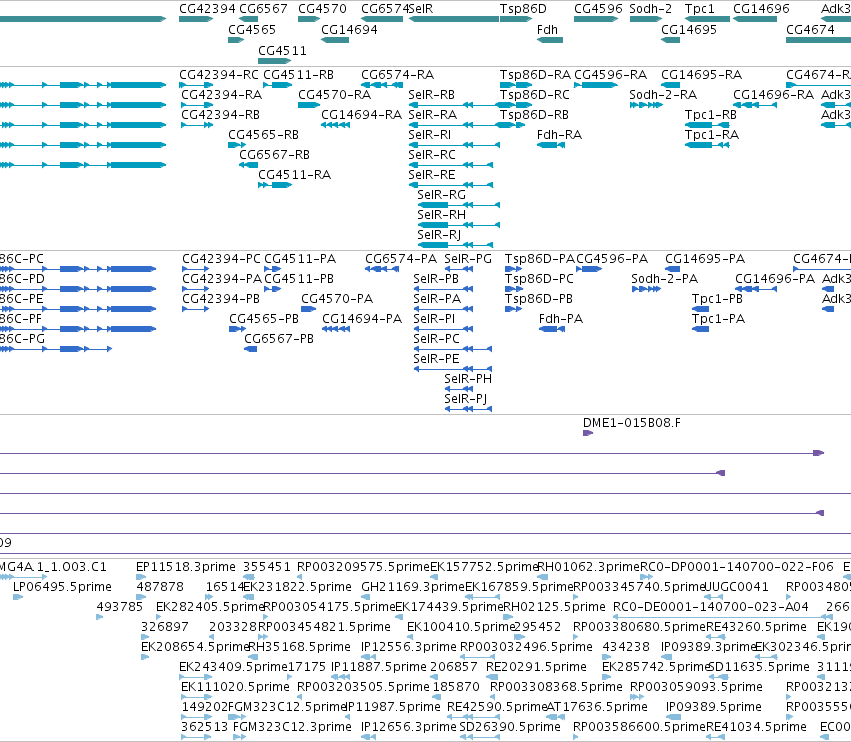The height and width of the screenshot is (742, 851).
Task: Click the CG6567-RB transcript label
Action: (x=274, y=155)
